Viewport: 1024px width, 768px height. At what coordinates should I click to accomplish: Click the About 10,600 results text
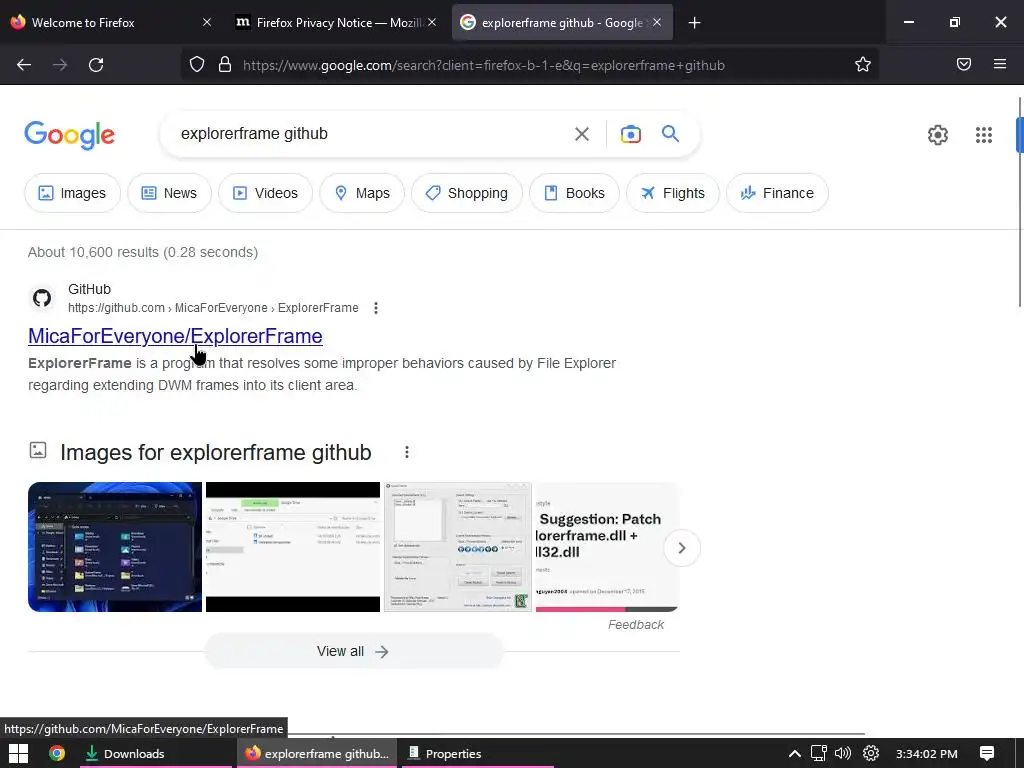143,252
